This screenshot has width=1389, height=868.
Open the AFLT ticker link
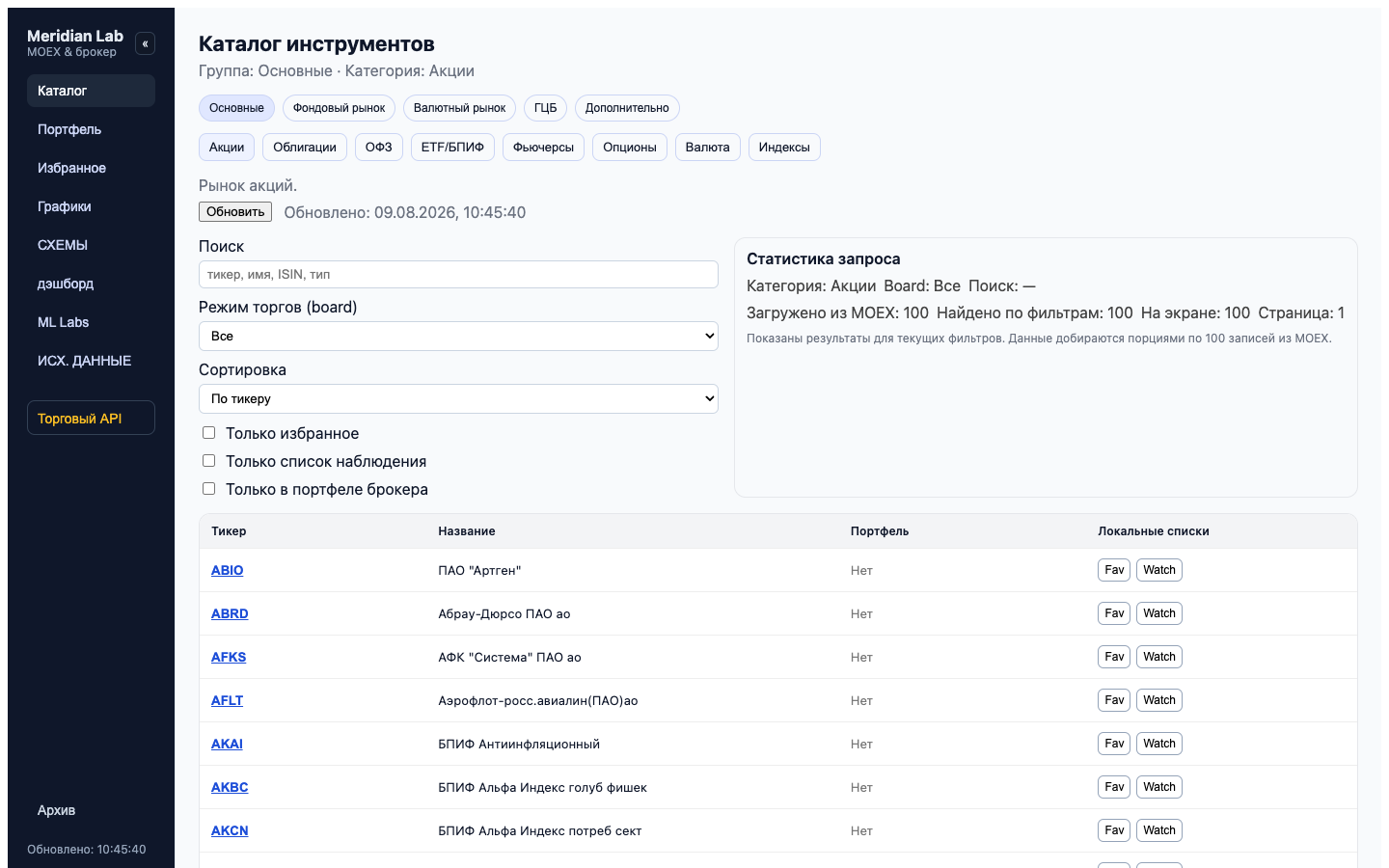(227, 700)
